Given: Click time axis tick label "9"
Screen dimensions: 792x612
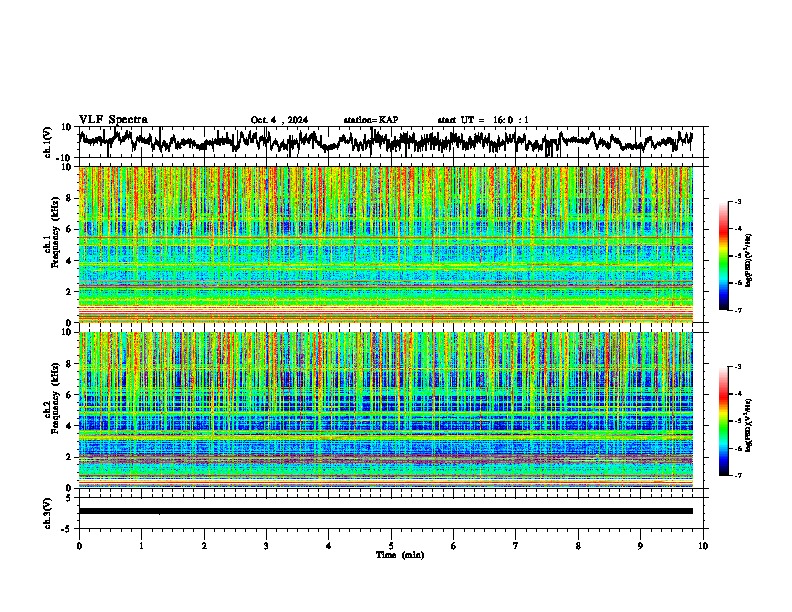Looking at the screenshot, I should (x=640, y=546).
